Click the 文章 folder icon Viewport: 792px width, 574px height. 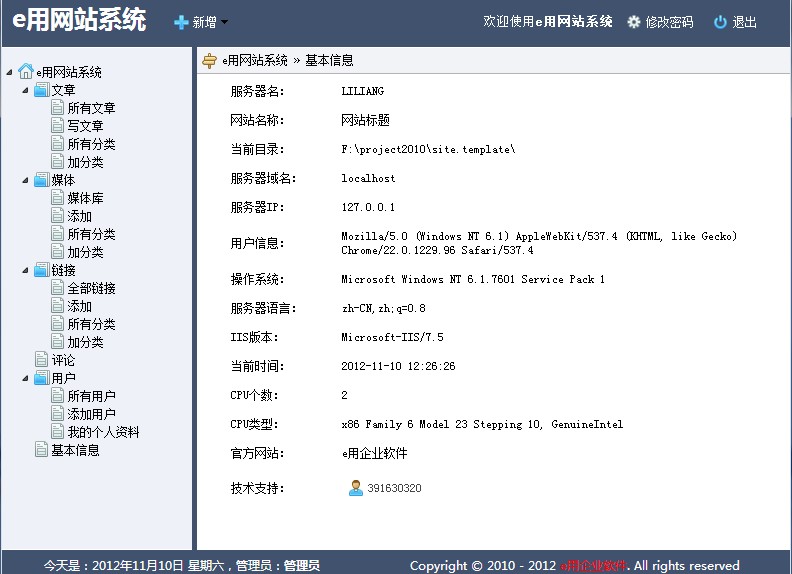pos(42,90)
